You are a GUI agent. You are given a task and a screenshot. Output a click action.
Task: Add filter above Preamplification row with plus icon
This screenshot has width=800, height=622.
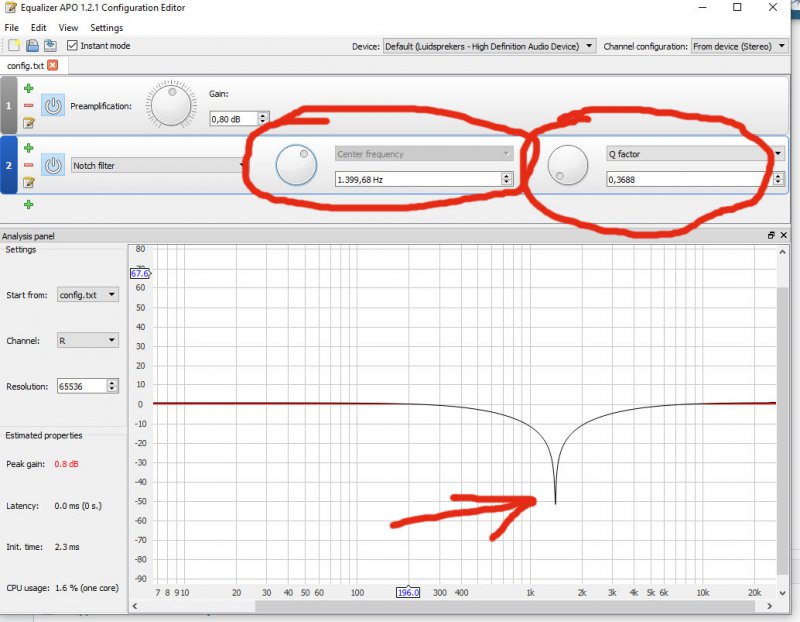pos(29,88)
